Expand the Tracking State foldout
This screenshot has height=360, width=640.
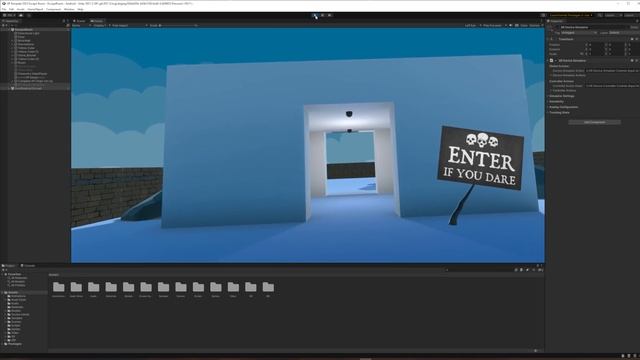point(559,112)
